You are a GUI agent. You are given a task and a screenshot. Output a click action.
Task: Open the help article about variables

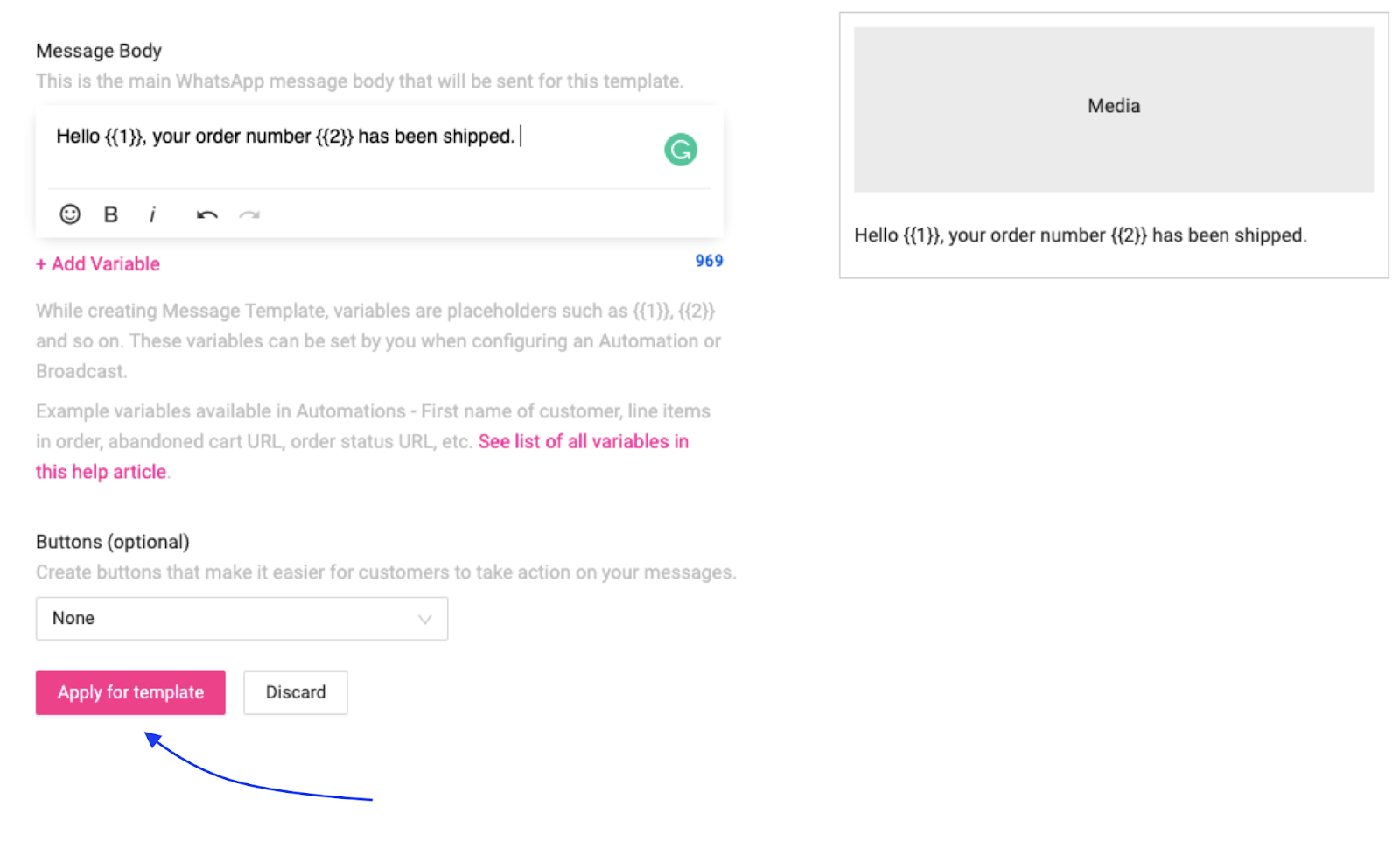point(583,441)
